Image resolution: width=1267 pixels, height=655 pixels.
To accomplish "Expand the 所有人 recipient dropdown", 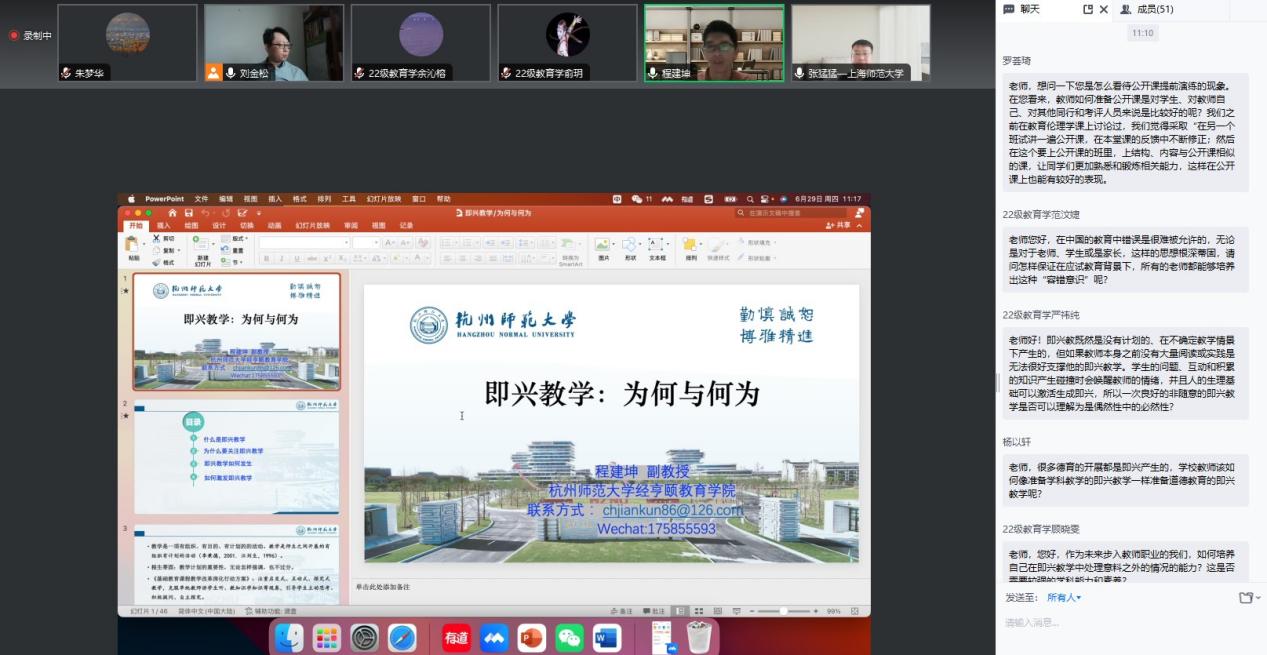I will coord(1064,597).
